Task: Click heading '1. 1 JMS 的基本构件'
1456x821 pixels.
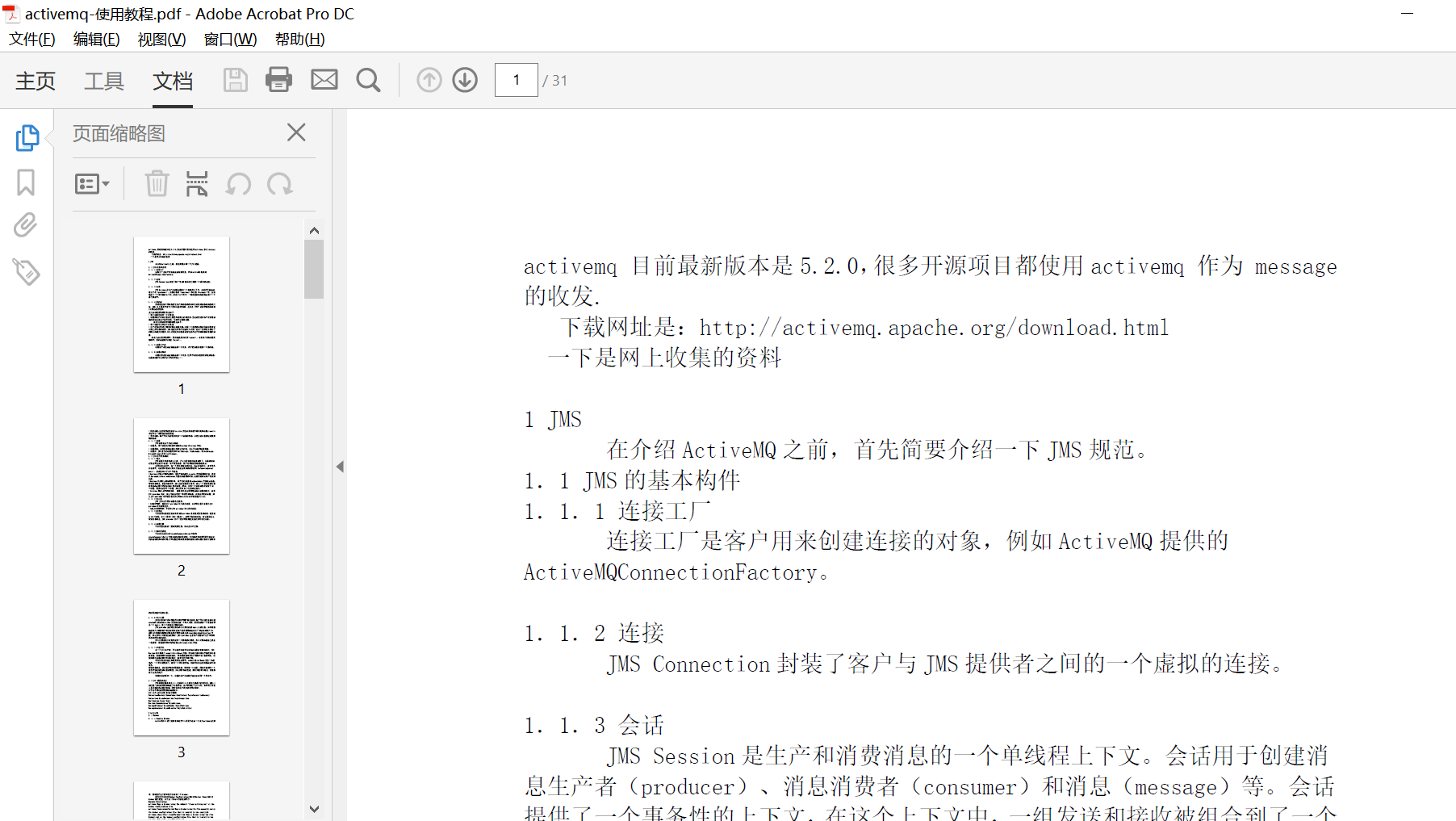Action: pos(632,480)
